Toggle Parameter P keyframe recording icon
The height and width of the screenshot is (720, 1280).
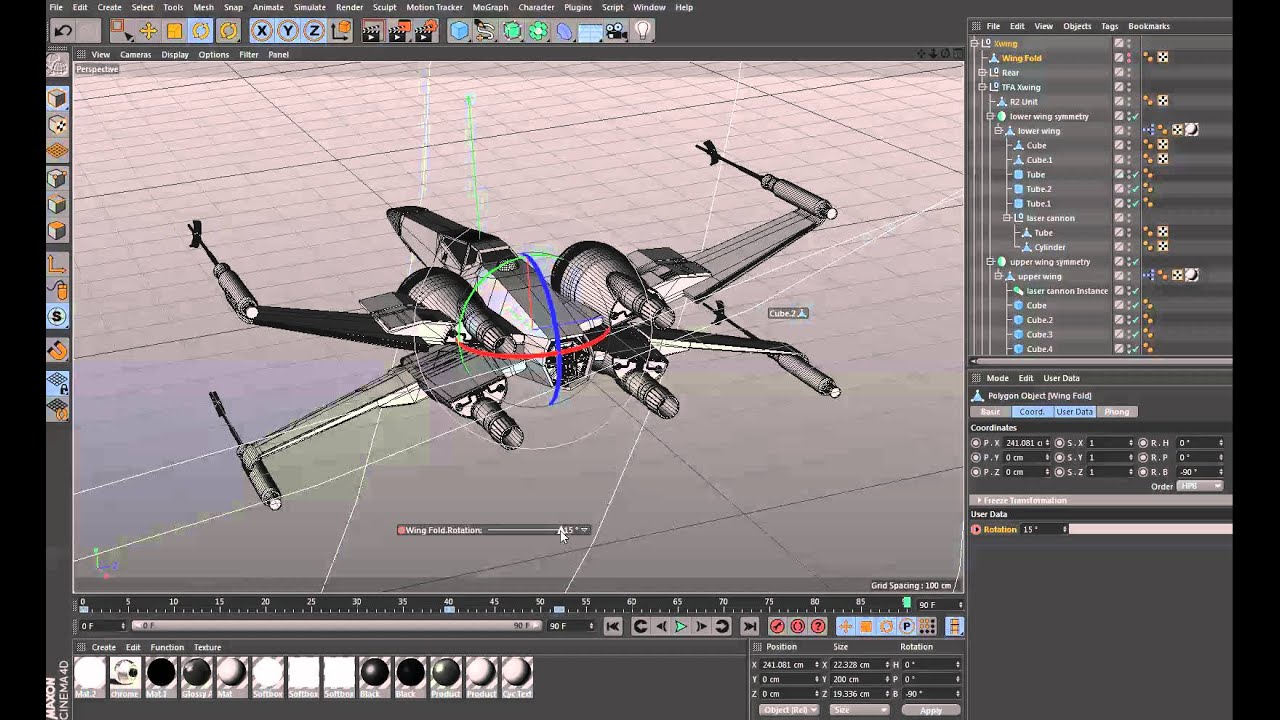(x=907, y=626)
